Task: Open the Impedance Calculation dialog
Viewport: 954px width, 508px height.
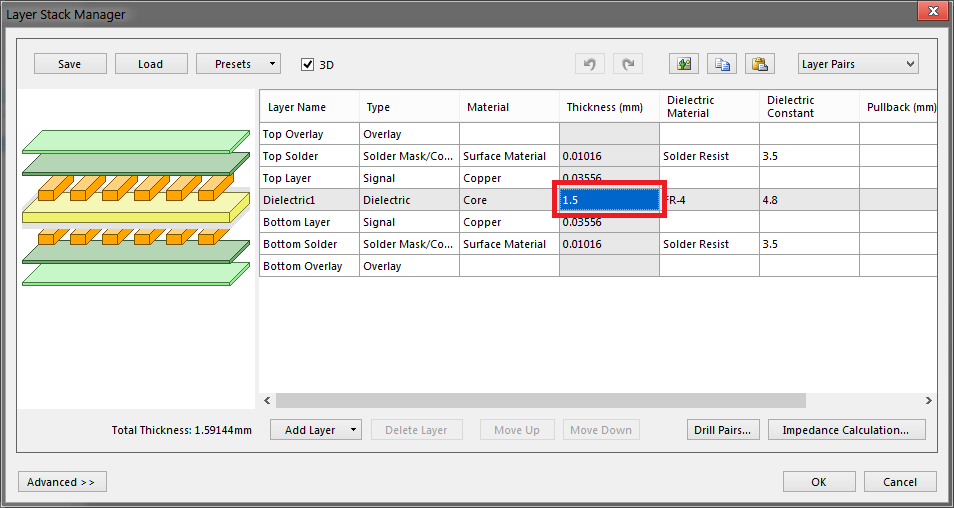Action: tap(845, 430)
